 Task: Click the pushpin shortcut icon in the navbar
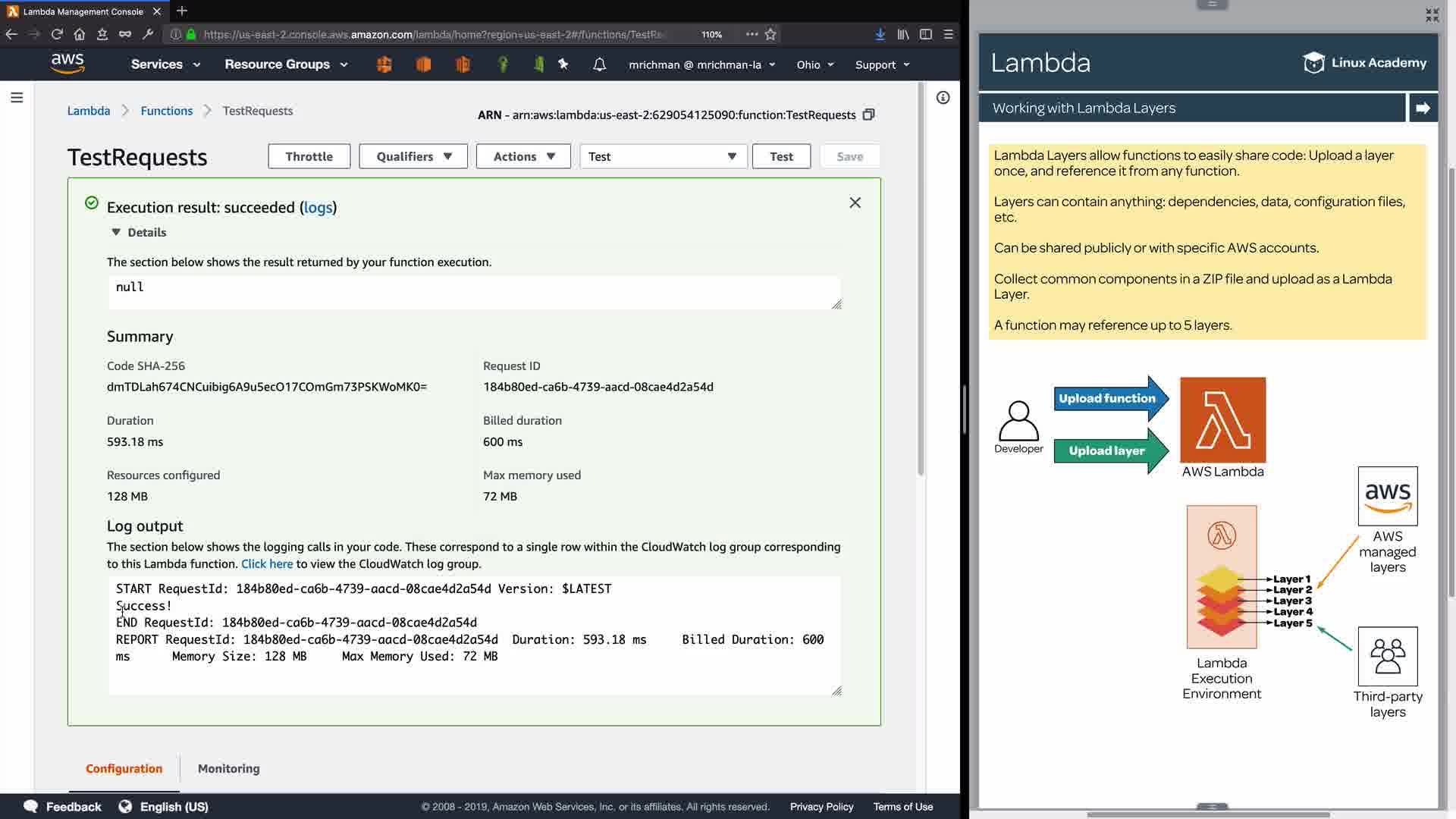pyautogui.click(x=563, y=64)
